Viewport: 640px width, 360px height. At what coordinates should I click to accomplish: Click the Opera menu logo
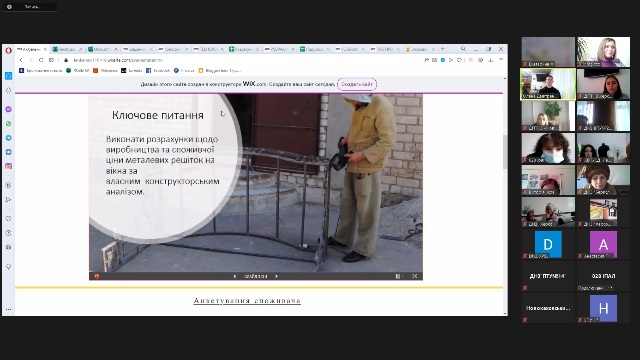point(8,50)
